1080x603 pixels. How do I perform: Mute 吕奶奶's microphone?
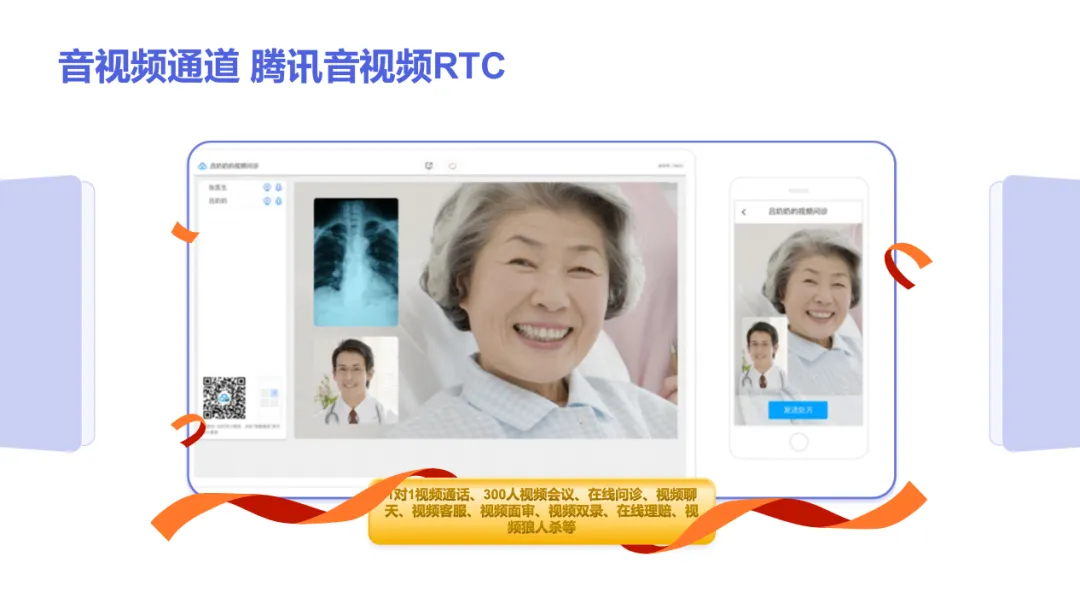tap(278, 201)
